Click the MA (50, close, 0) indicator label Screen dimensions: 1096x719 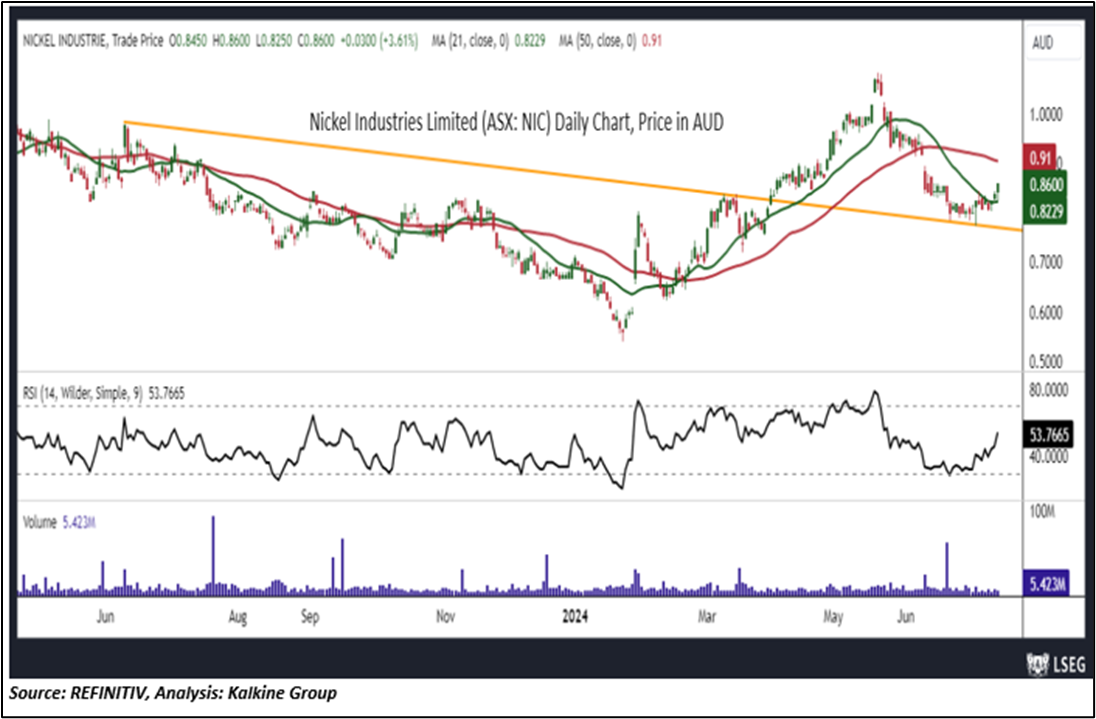tap(597, 41)
